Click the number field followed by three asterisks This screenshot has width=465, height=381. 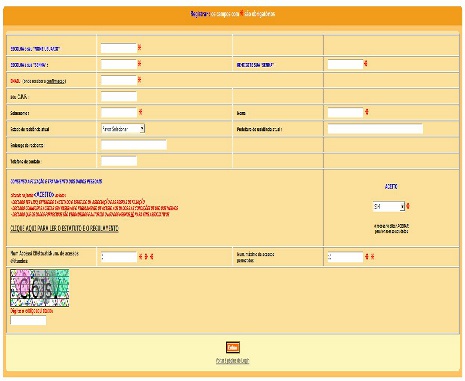pyautogui.click(x=119, y=257)
